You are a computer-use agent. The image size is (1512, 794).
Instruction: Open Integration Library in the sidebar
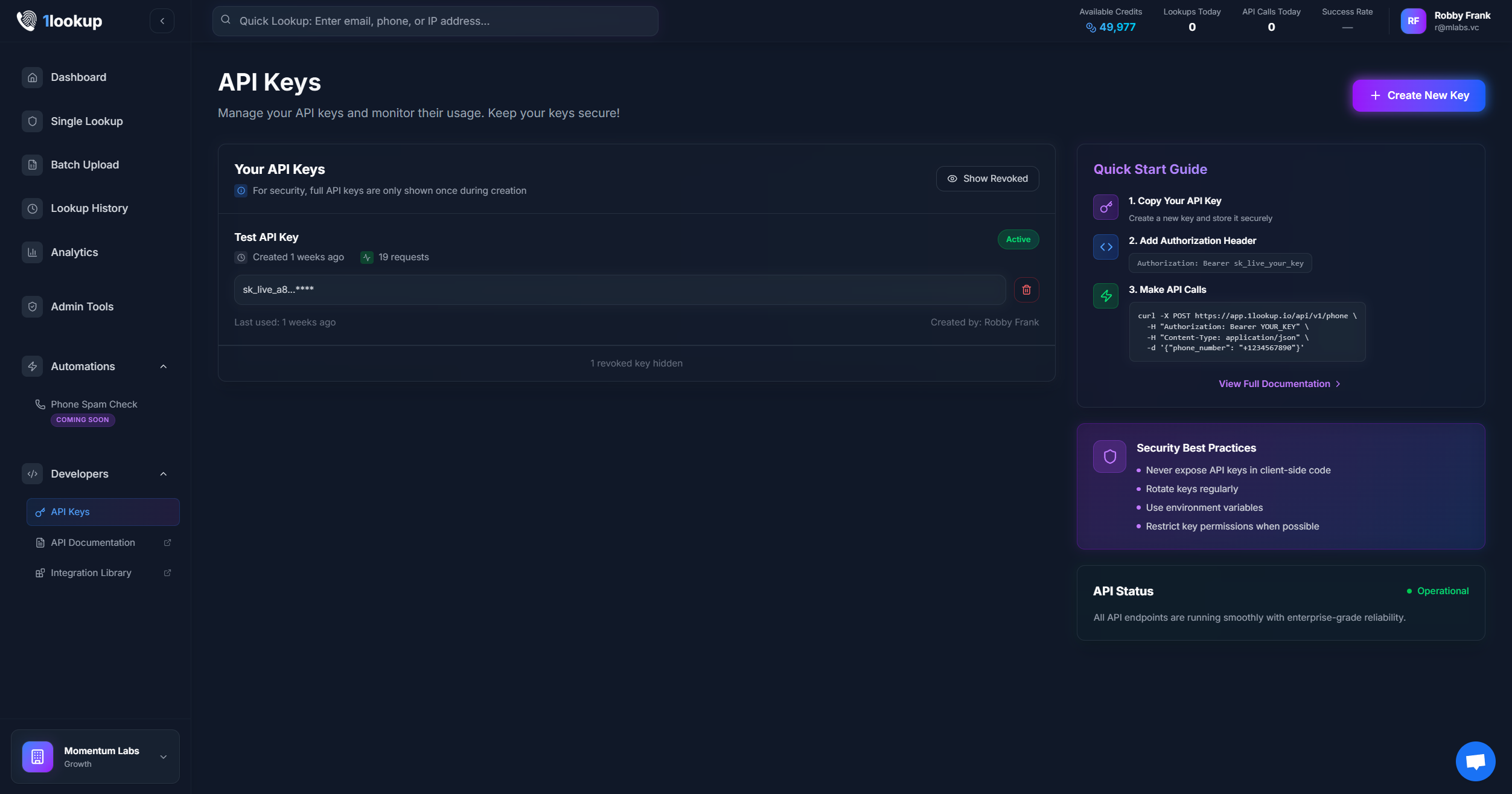click(x=91, y=573)
